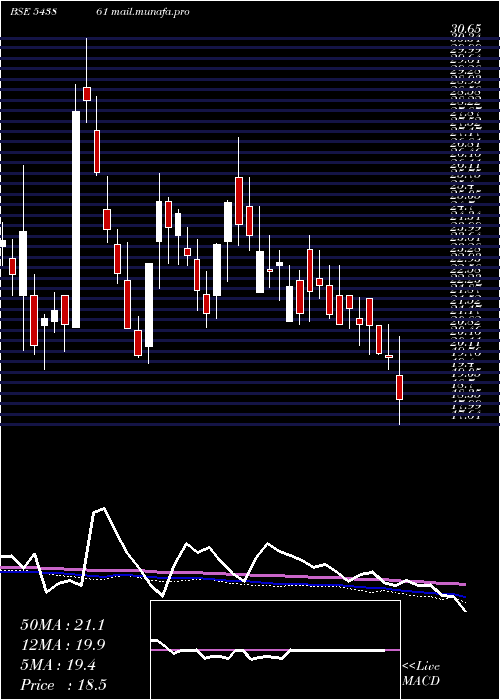Click the "<<Live MACD" label
This screenshot has width=500, height=700.
click(421, 674)
